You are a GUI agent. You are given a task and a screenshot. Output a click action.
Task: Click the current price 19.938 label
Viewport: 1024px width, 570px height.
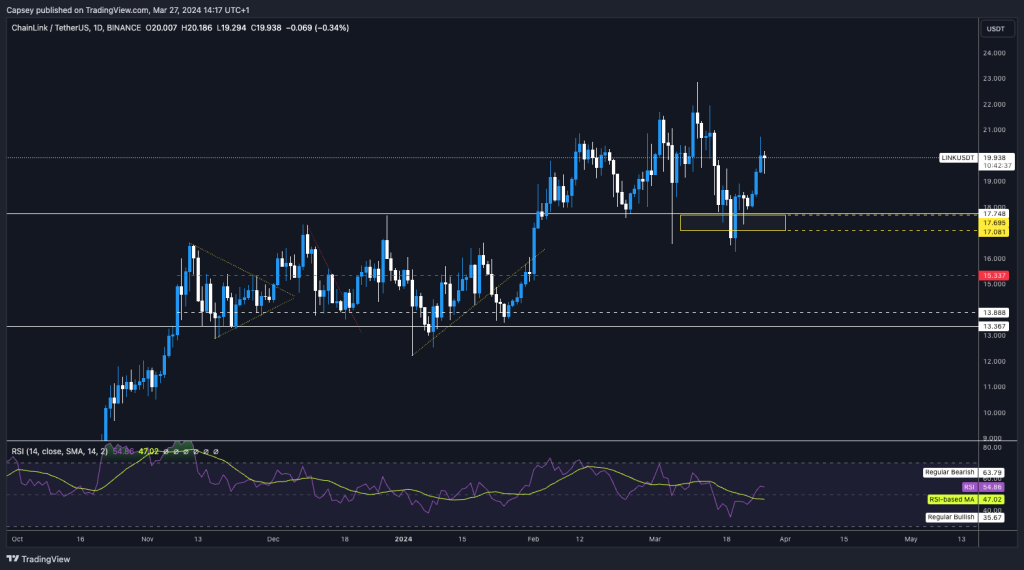click(995, 157)
